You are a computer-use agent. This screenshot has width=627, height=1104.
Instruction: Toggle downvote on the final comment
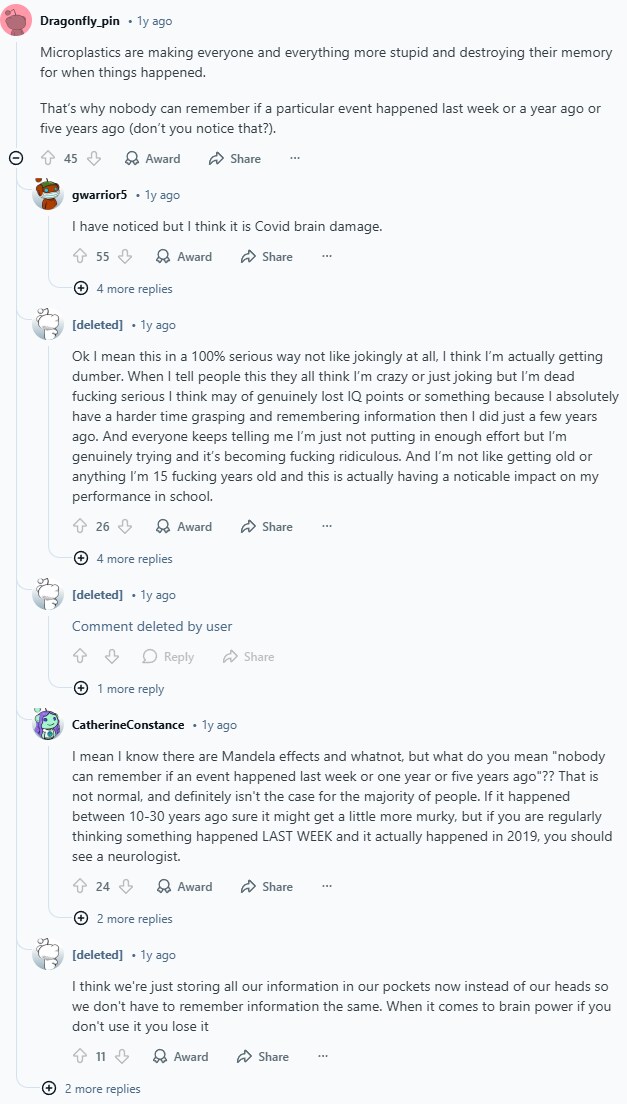122,1056
